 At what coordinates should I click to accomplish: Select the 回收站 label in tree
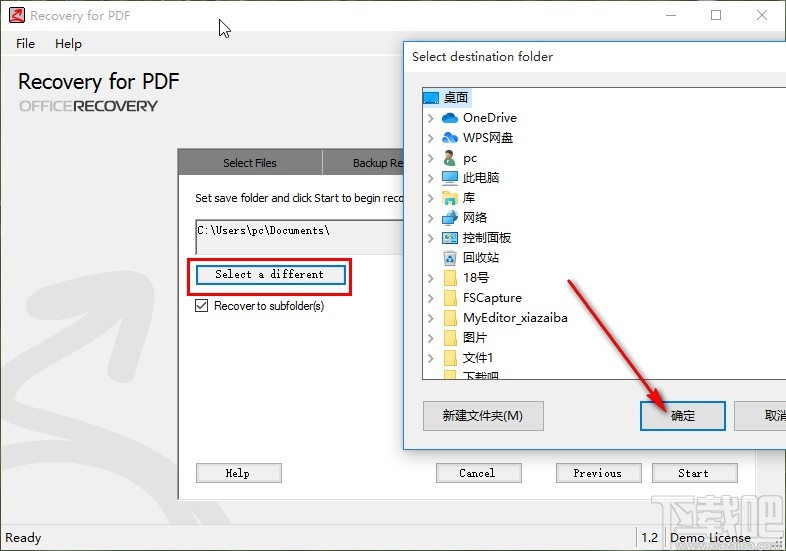click(481, 258)
